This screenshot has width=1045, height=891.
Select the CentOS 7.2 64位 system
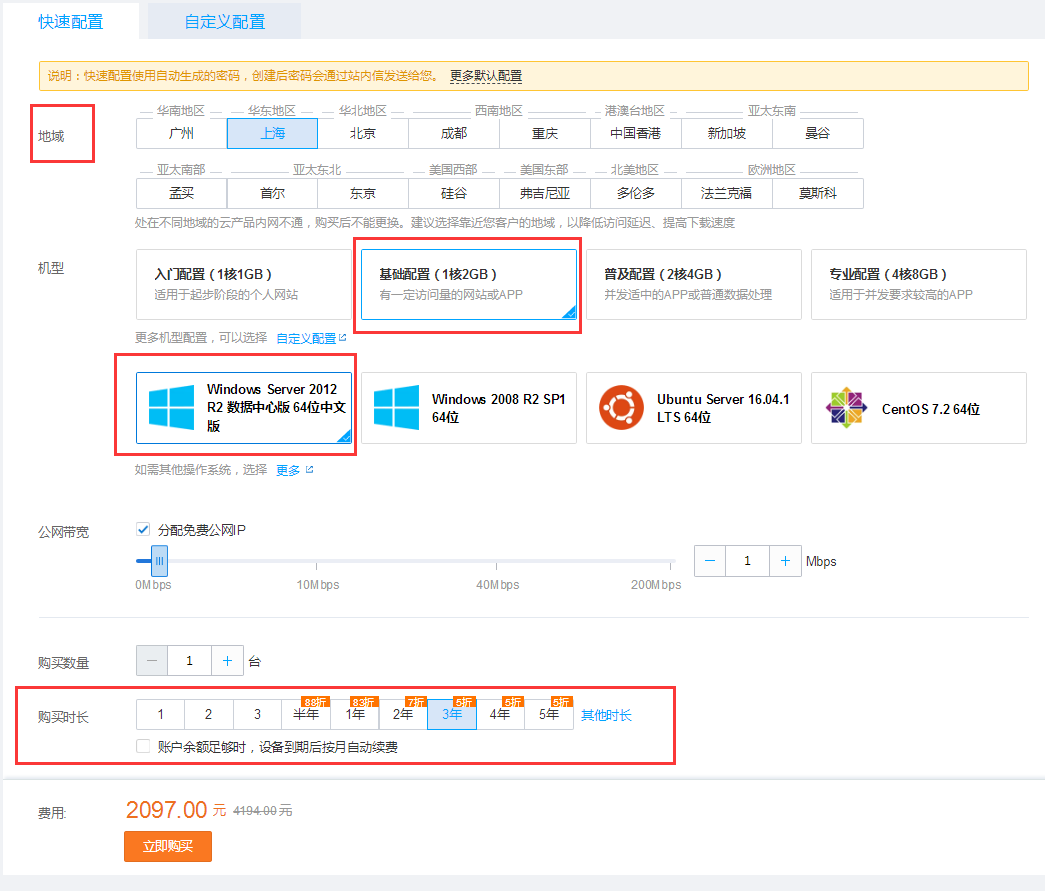918,408
